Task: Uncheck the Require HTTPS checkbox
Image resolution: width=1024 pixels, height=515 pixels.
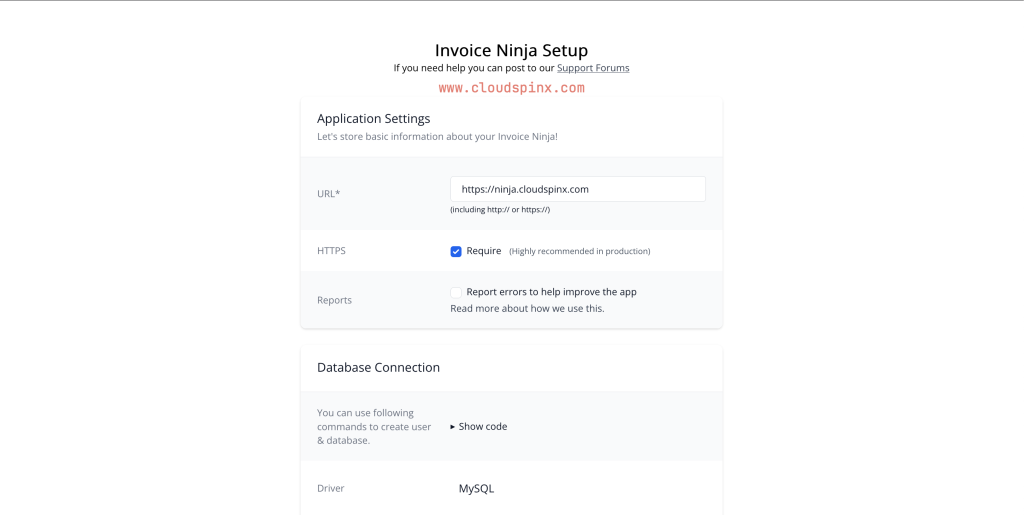Action: pos(456,251)
